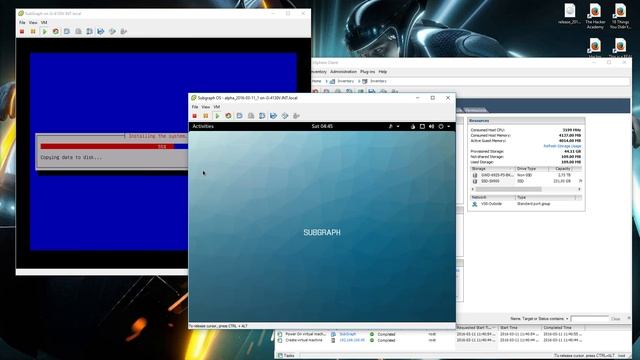Click the Tasks button in vSphere status bar
640x360 pixels.
pyautogui.click(x=286, y=356)
